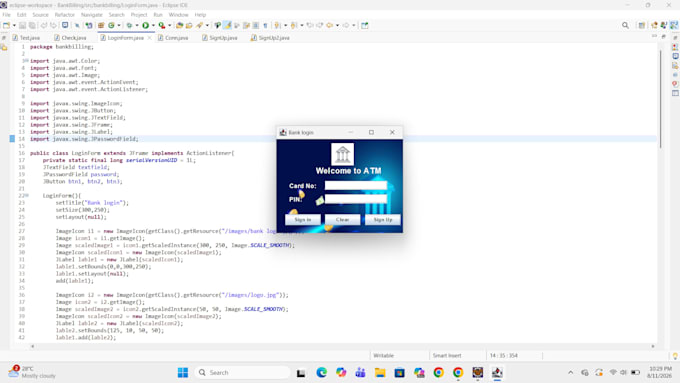Open the Windows Start menu
The image size is (680, 383).
pos(183,373)
